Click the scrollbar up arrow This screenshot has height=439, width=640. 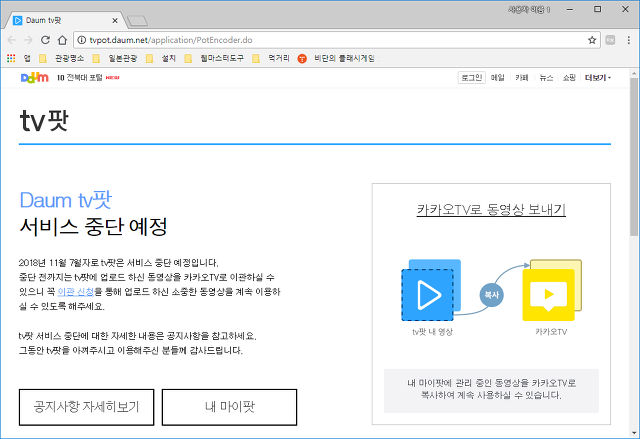pos(634,73)
